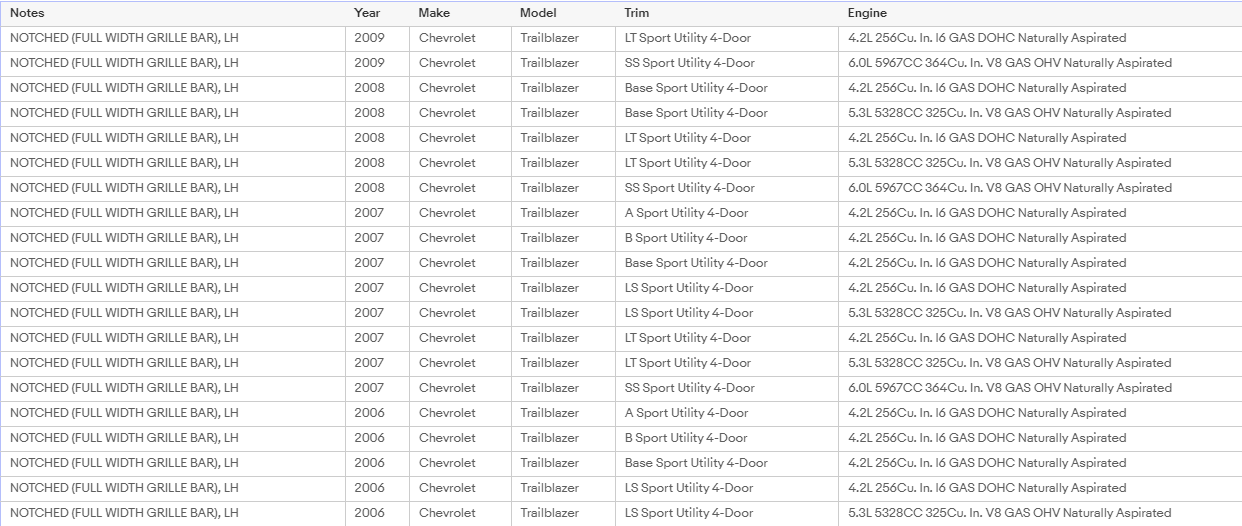Viewport: 1242px width, 526px height.
Task: Click 5.3L V8 engine for 2008 LT trim
Action: pos(1010,163)
